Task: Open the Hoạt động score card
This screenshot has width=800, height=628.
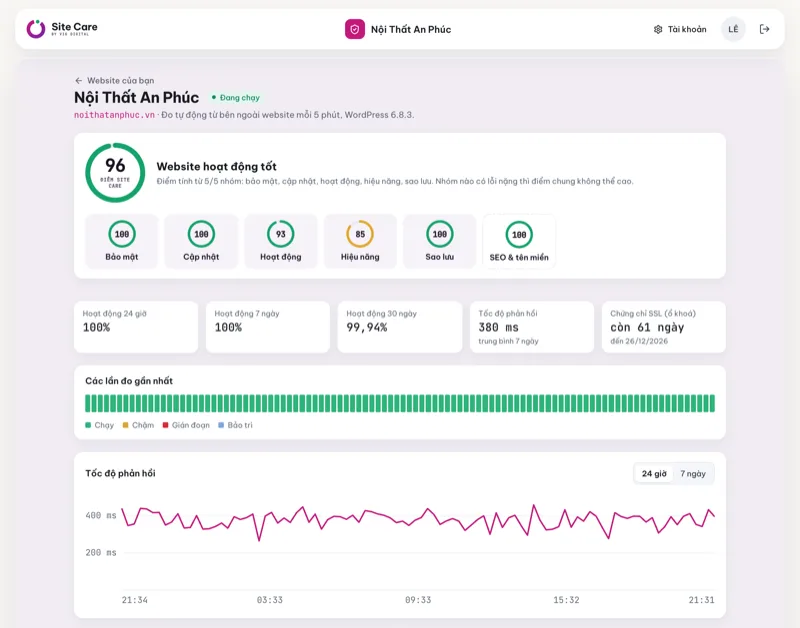Action: (x=281, y=241)
